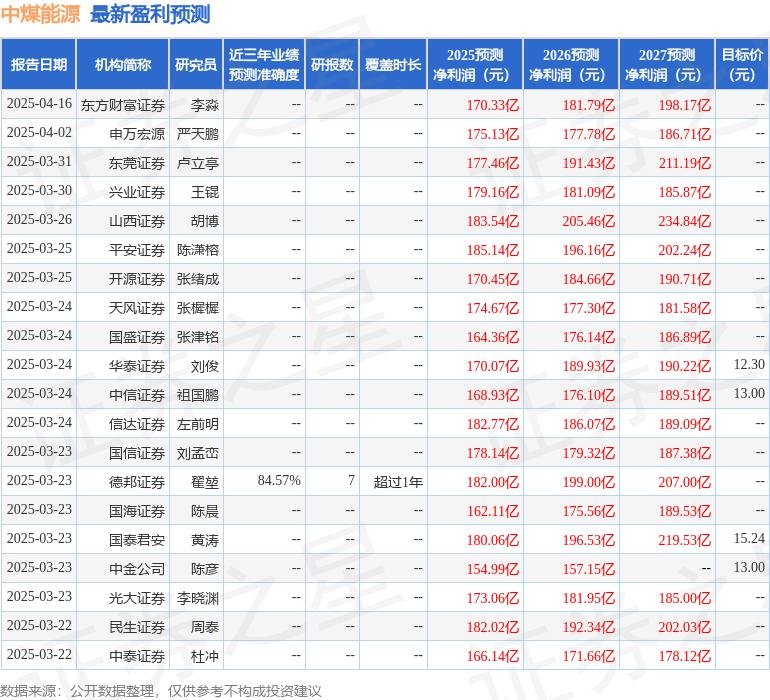Click the 目标价(元) column header

(742, 64)
